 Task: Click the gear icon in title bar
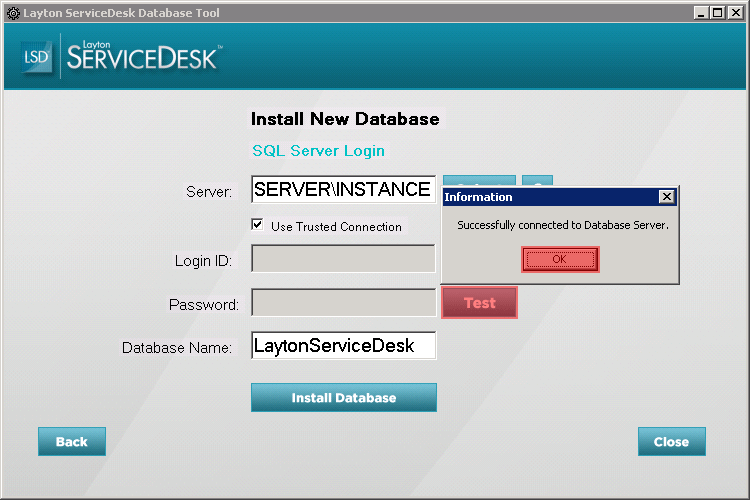[x=13, y=13]
